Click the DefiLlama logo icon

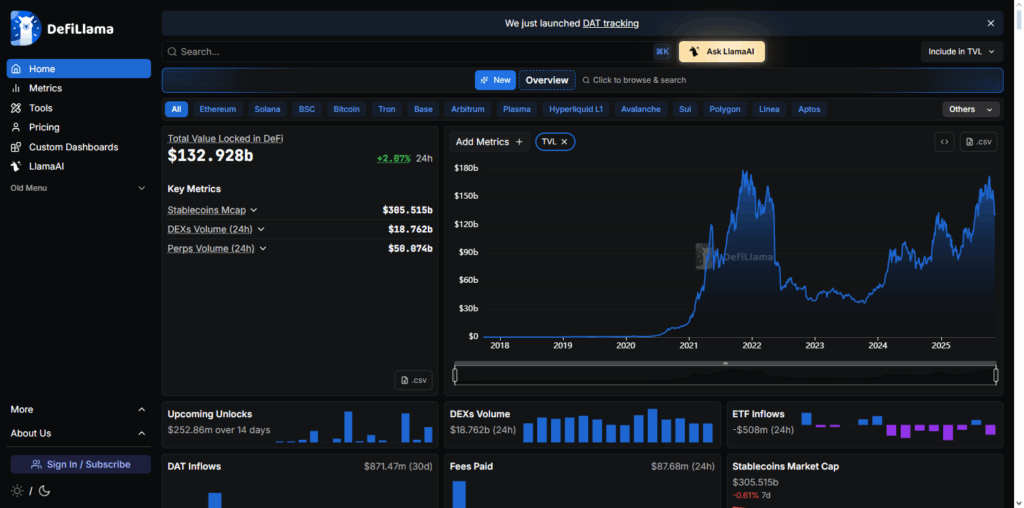coord(25,29)
